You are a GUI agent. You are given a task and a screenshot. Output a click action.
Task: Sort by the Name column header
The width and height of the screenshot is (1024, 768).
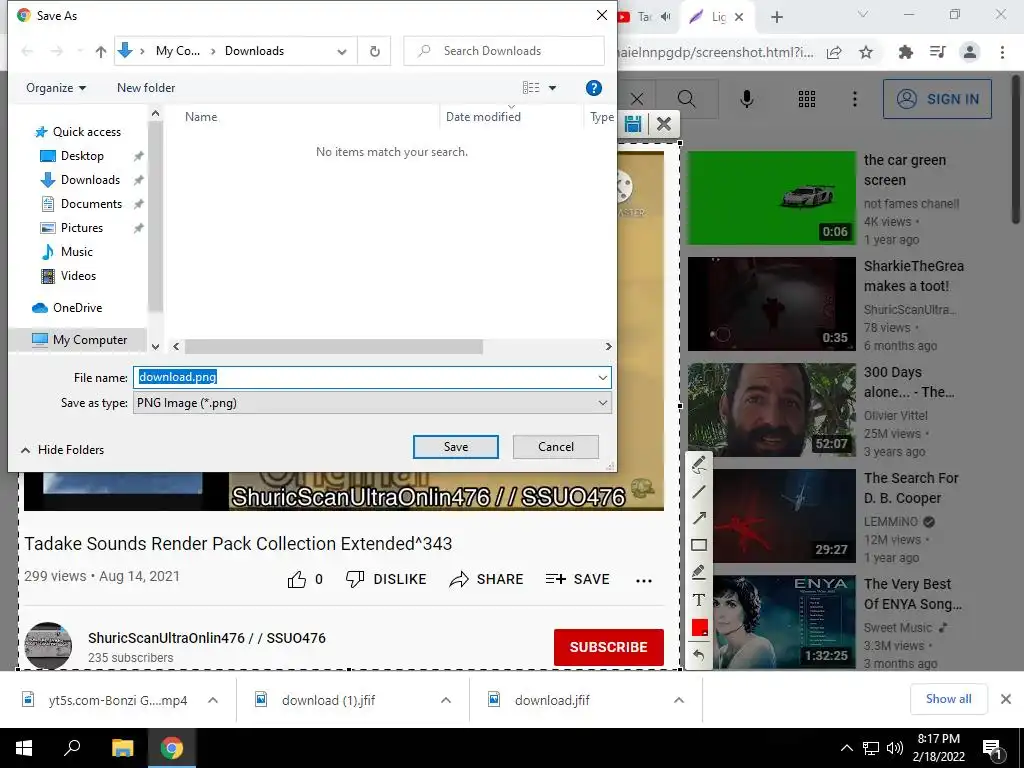[x=201, y=117]
